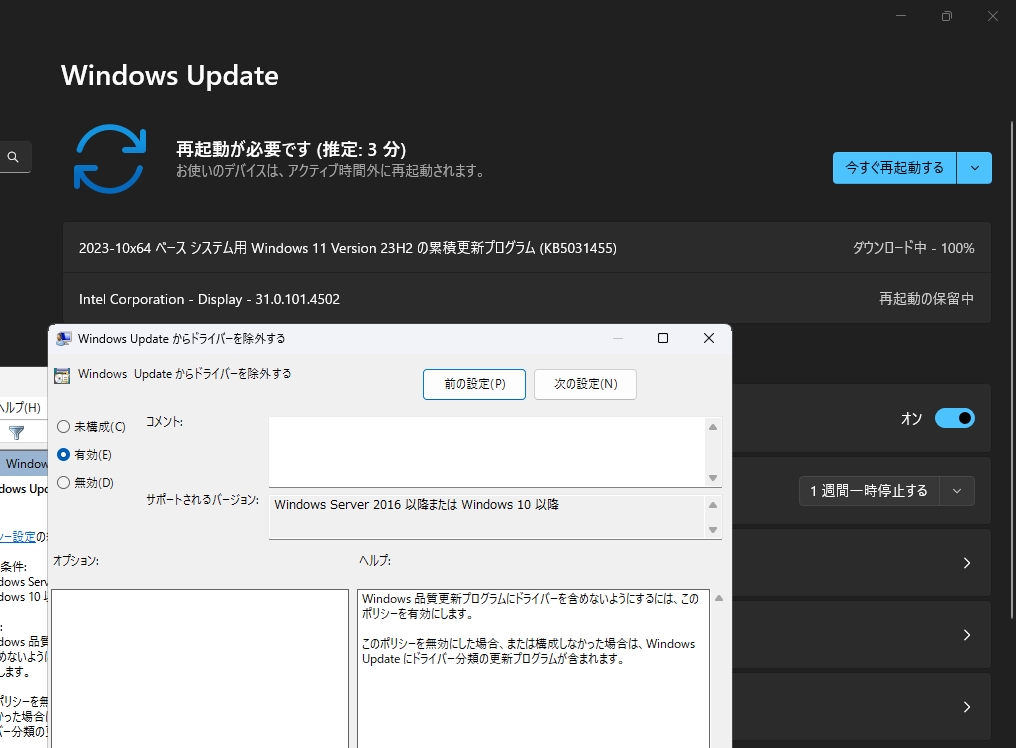Screen dimensions: 1016x748
Task: Click the filter funnel icon in Group Policy editor
Action: click(17, 432)
